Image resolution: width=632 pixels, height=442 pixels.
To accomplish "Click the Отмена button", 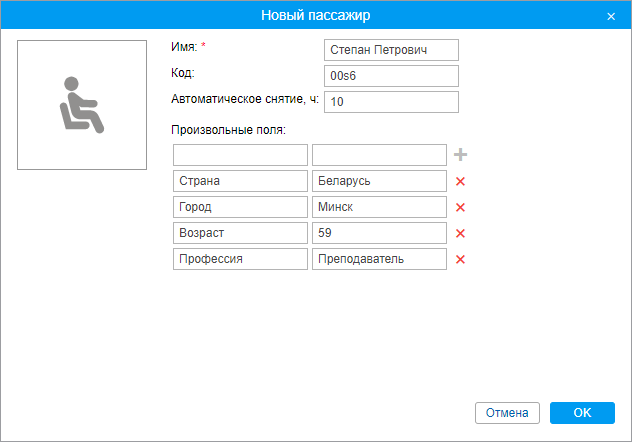I will pyautogui.click(x=507, y=413).
